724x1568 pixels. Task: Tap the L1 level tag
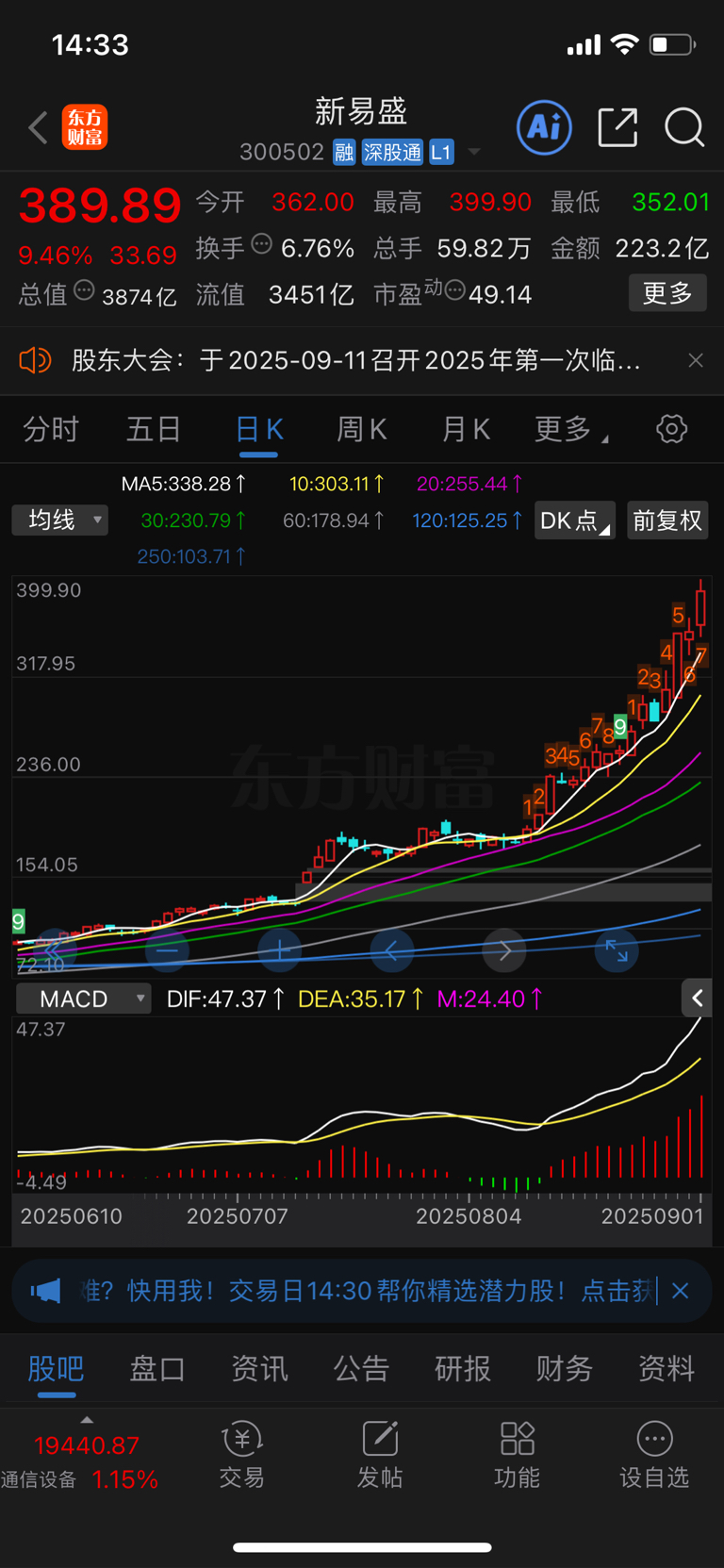(441, 152)
